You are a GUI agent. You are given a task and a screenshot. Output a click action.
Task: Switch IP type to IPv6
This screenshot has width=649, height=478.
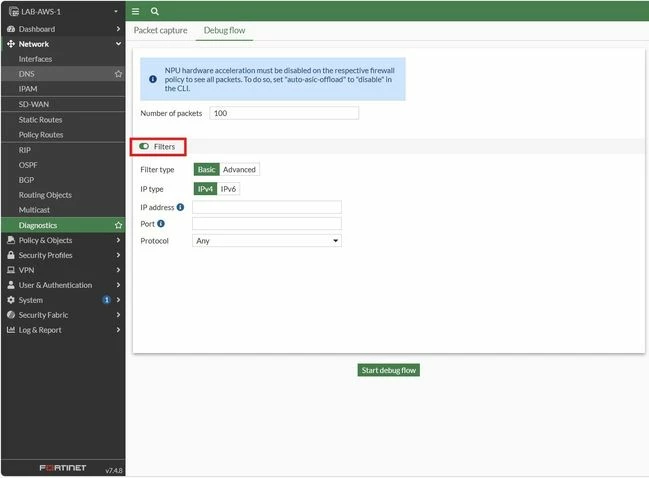tap(228, 189)
